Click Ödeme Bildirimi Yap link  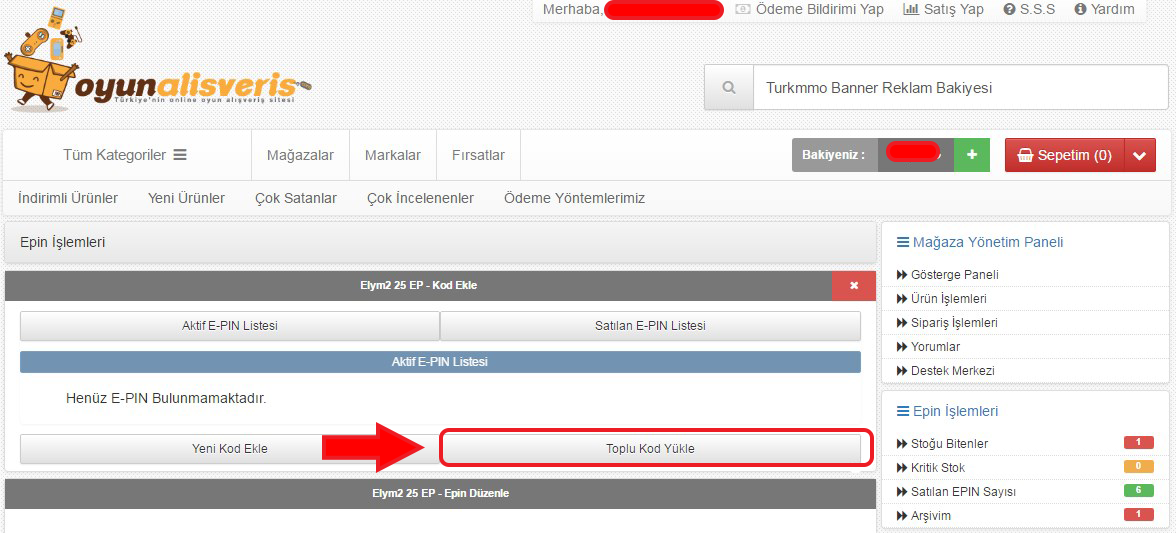click(x=810, y=10)
